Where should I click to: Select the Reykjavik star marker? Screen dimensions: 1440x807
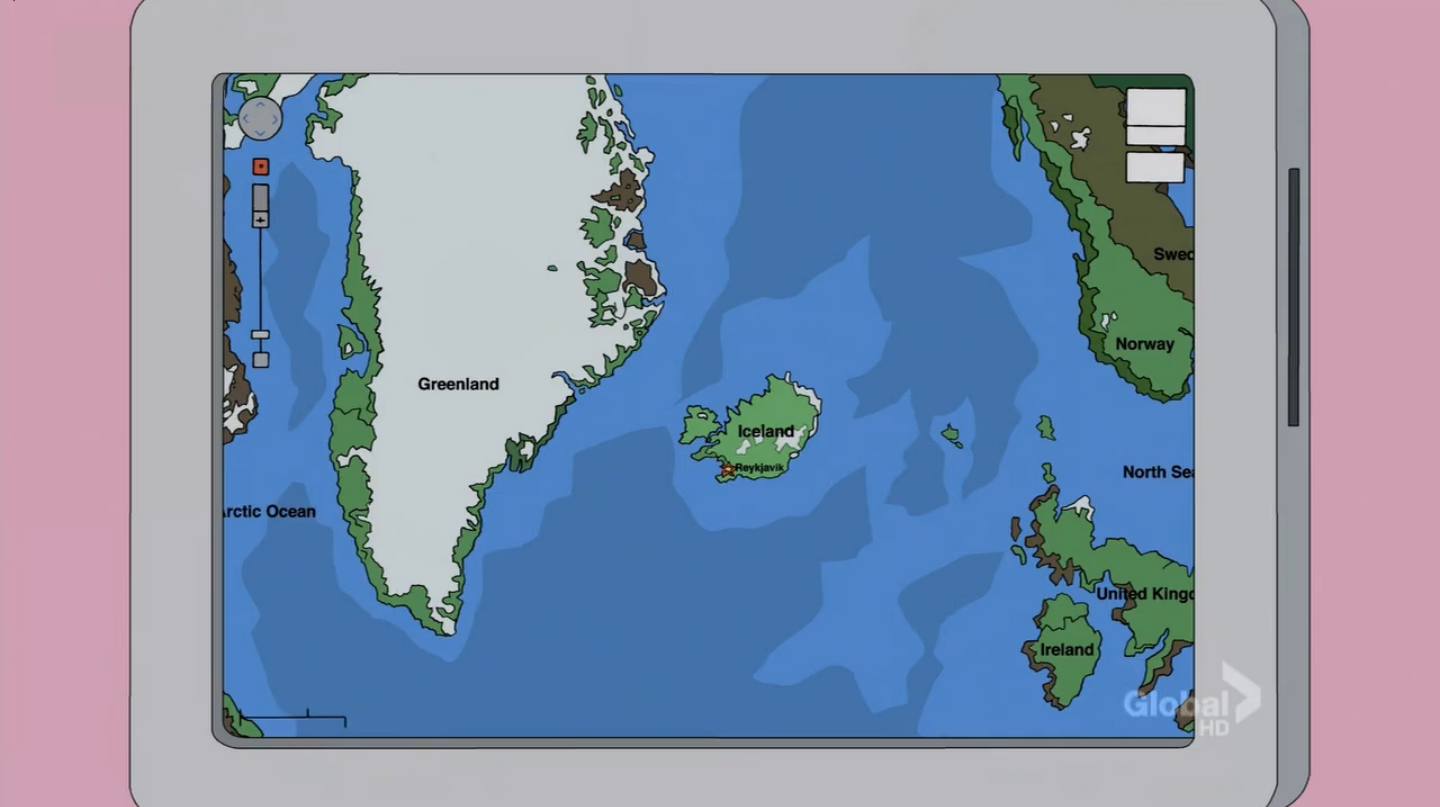pos(727,469)
